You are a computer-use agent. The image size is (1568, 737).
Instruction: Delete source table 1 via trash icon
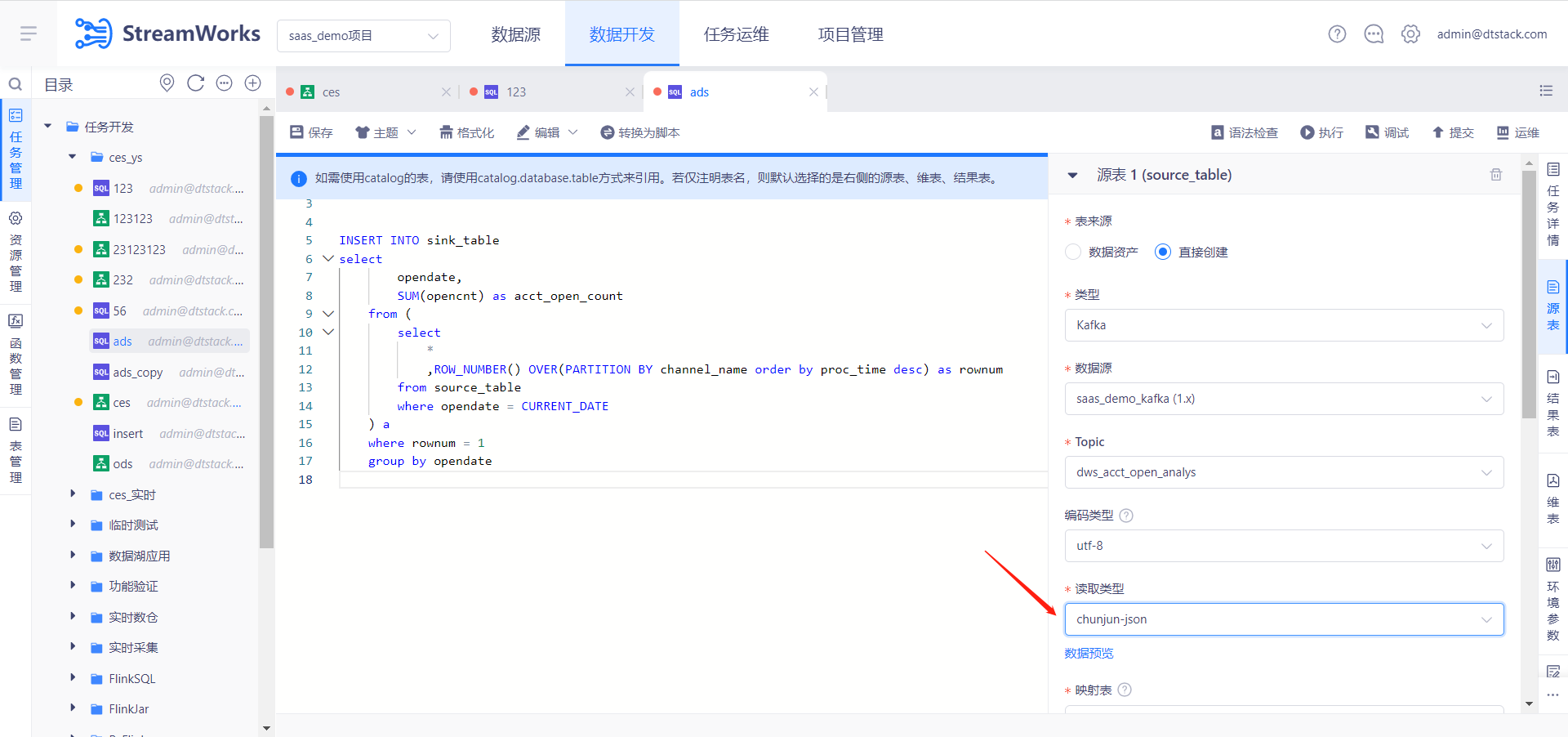(x=1496, y=175)
